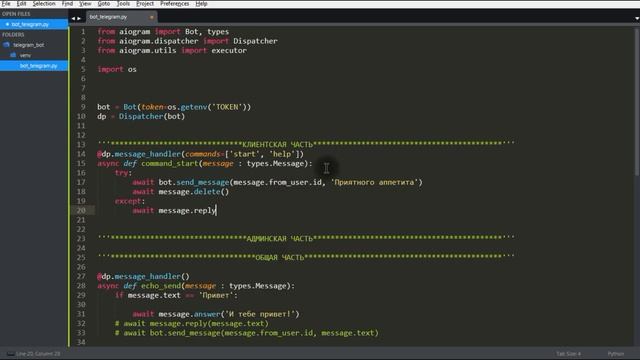This screenshot has height=360, width=640.
Task: Click the 'help' string in commands list
Action: (x=282, y=154)
